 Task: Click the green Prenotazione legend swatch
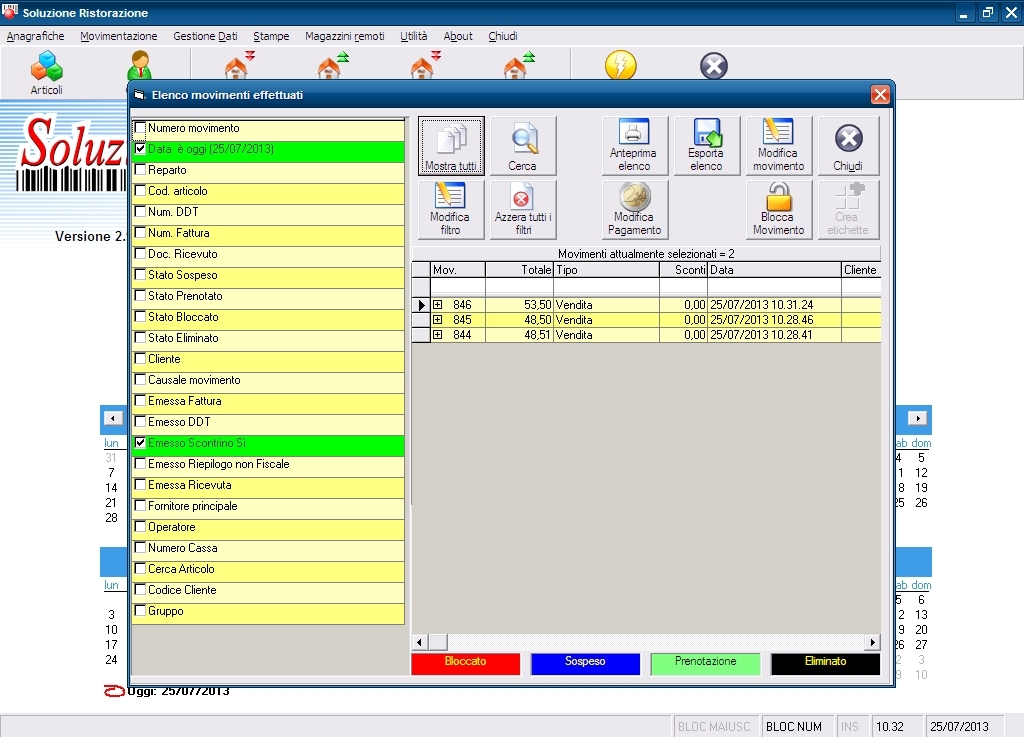[x=705, y=663]
